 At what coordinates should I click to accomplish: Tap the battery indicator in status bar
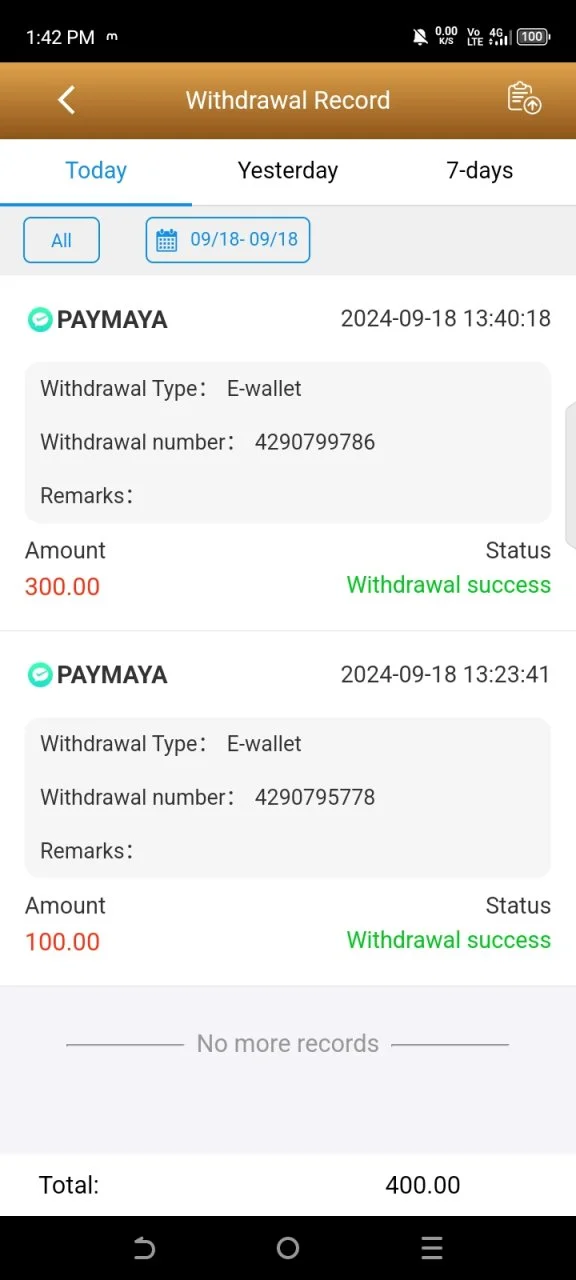coord(532,37)
